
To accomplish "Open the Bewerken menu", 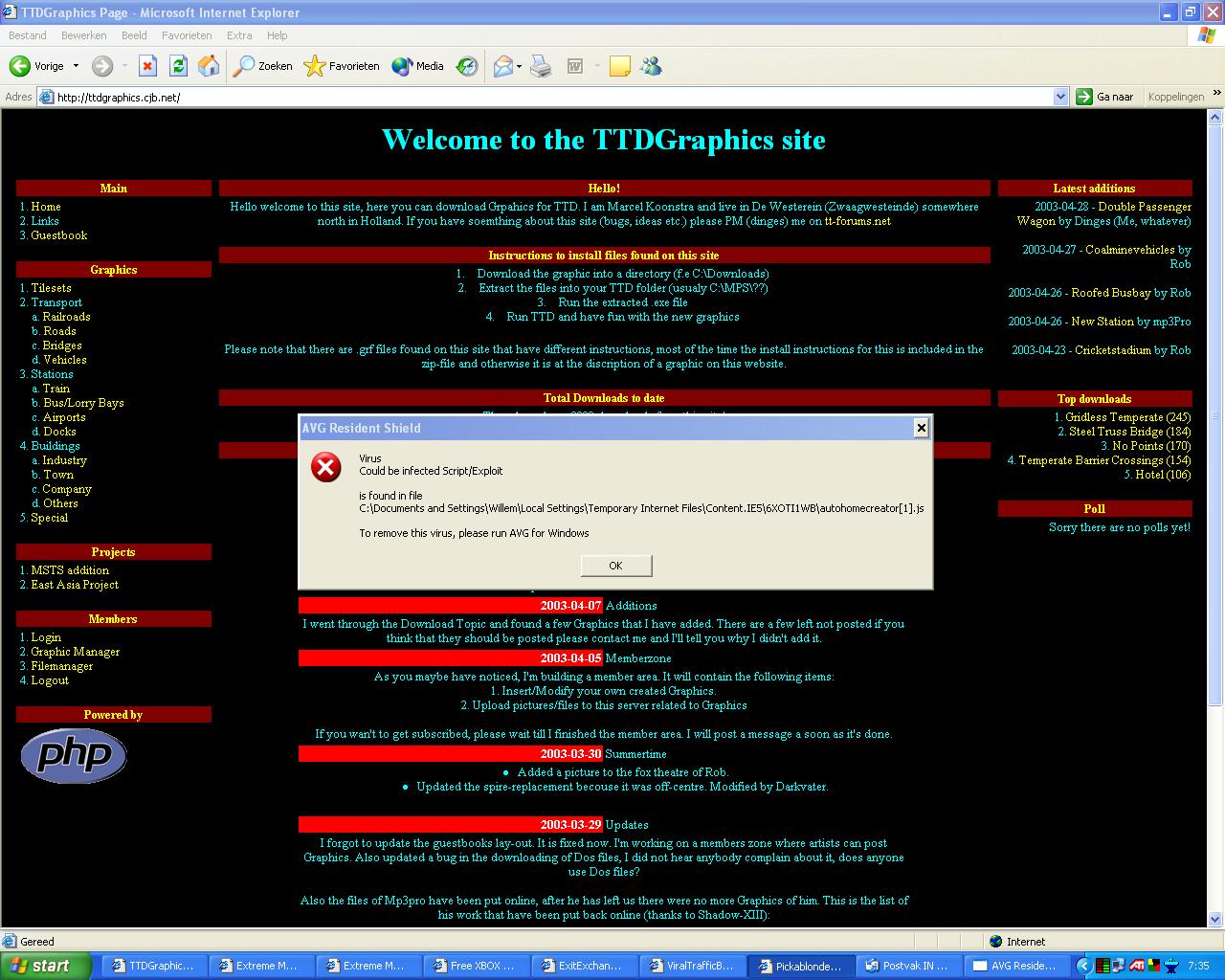I will (x=84, y=35).
